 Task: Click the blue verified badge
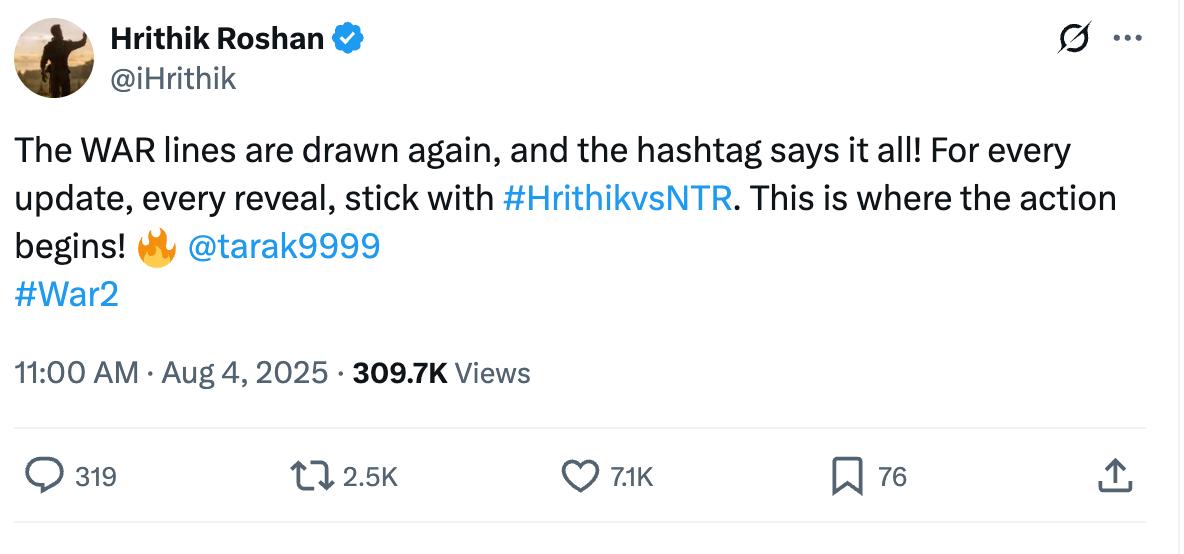[x=348, y=38]
